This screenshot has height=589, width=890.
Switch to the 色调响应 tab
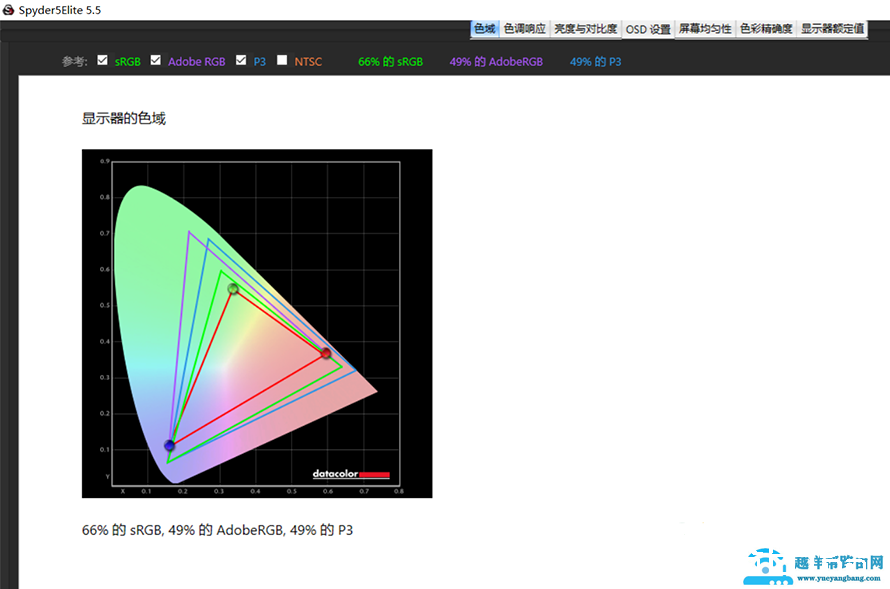tap(524, 29)
